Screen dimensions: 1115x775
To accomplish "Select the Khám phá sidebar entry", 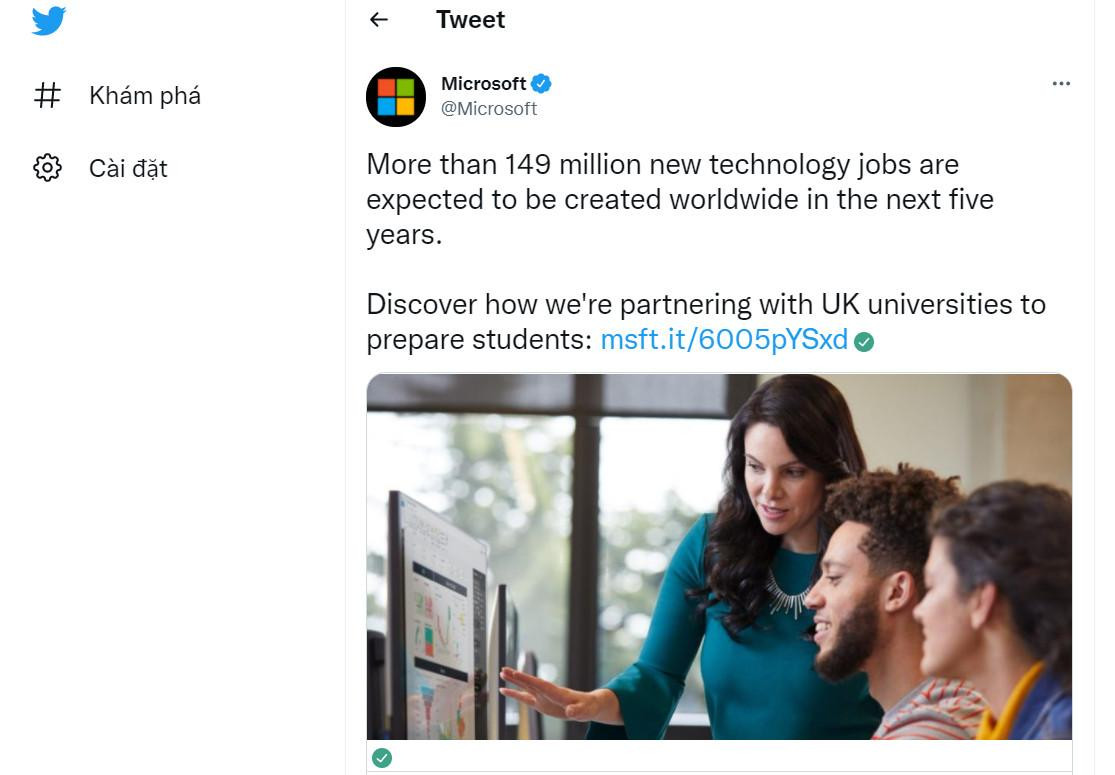I will [144, 95].
